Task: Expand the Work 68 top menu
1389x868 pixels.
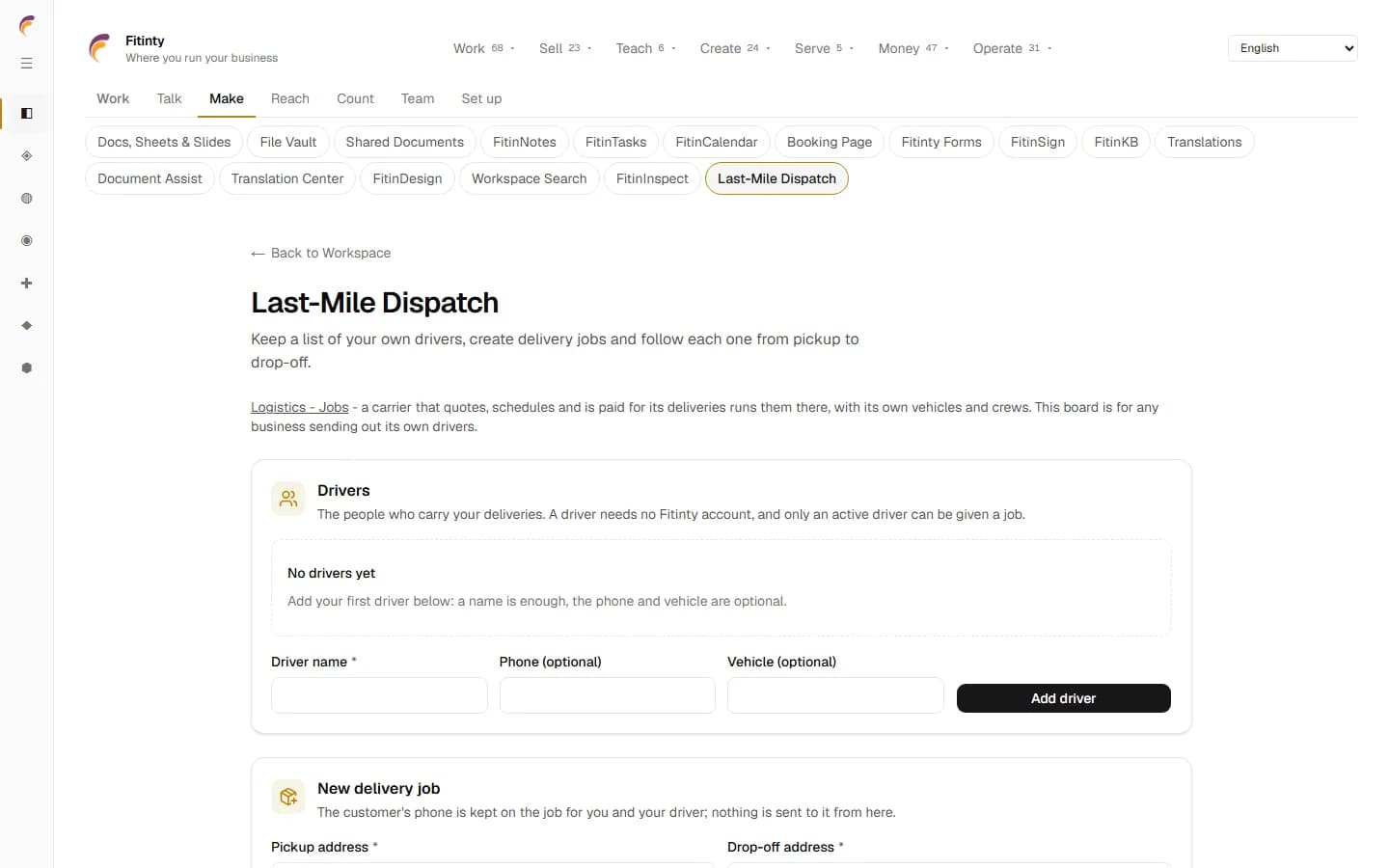Action: coord(484,48)
